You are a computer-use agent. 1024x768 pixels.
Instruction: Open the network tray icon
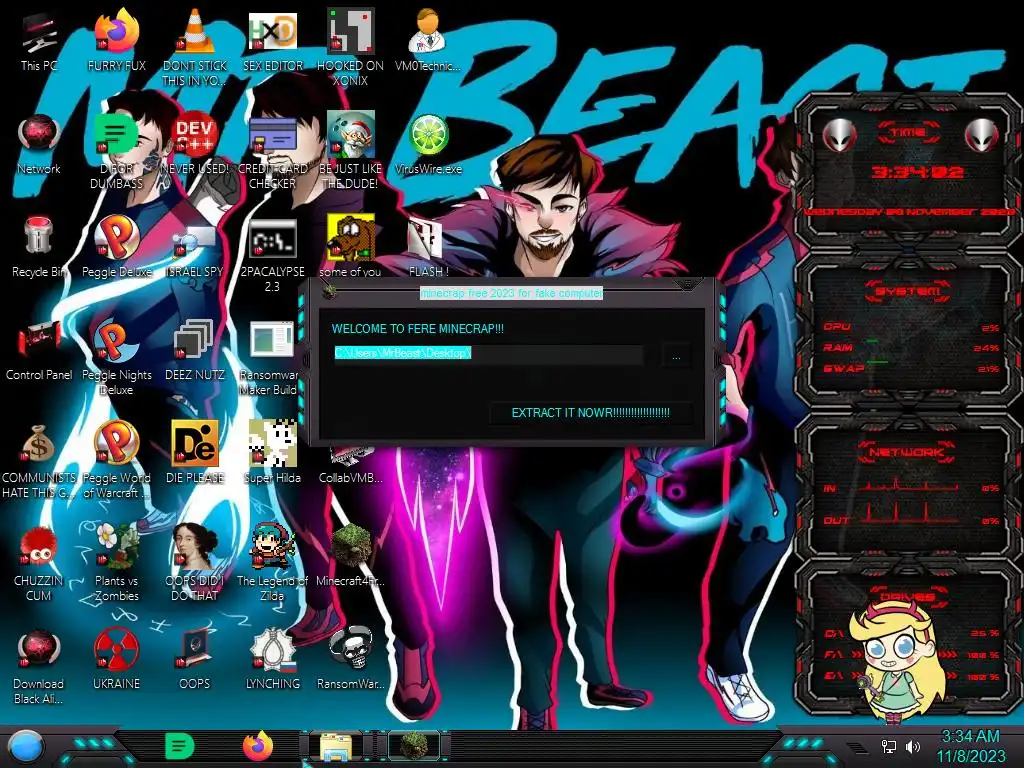point(889,746)
